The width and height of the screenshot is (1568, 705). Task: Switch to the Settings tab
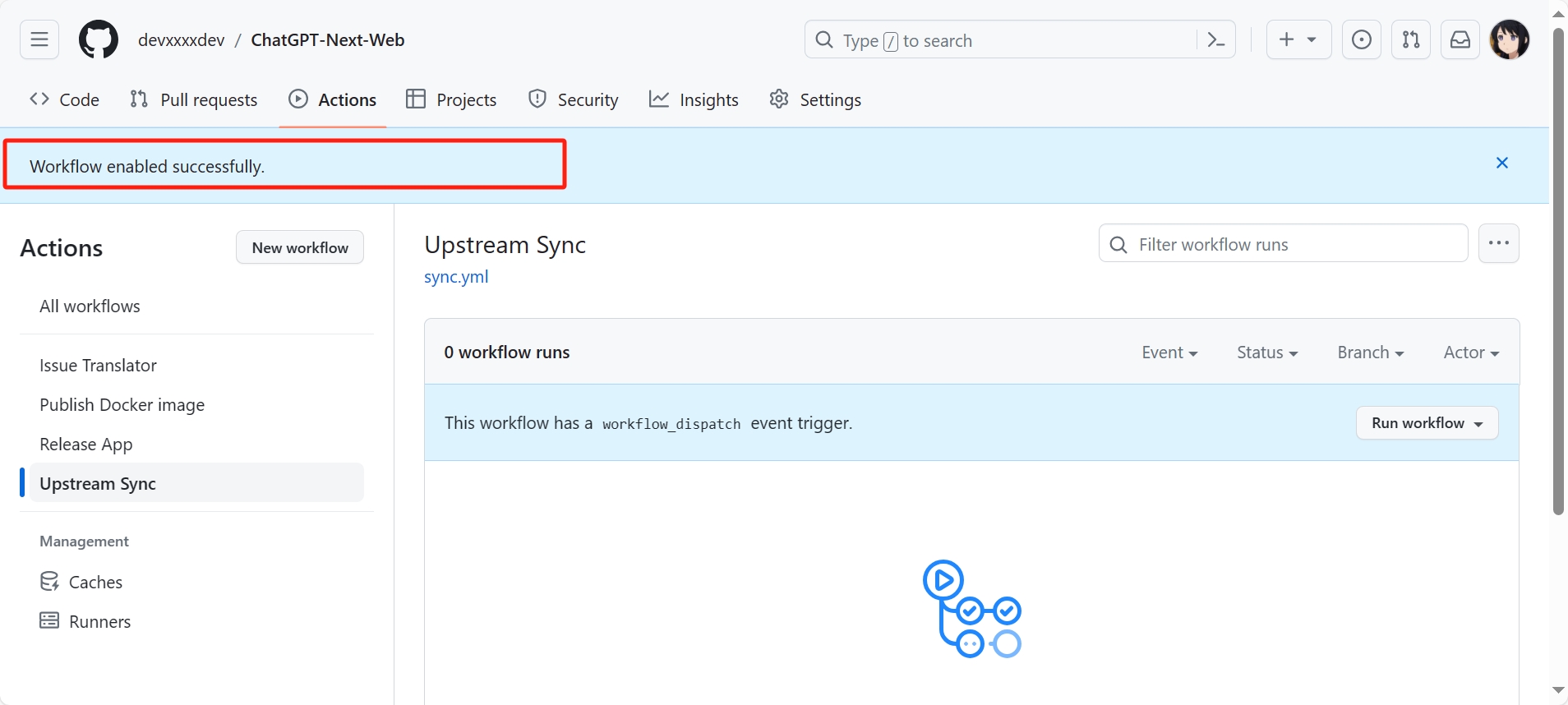(x=815, y=99)
